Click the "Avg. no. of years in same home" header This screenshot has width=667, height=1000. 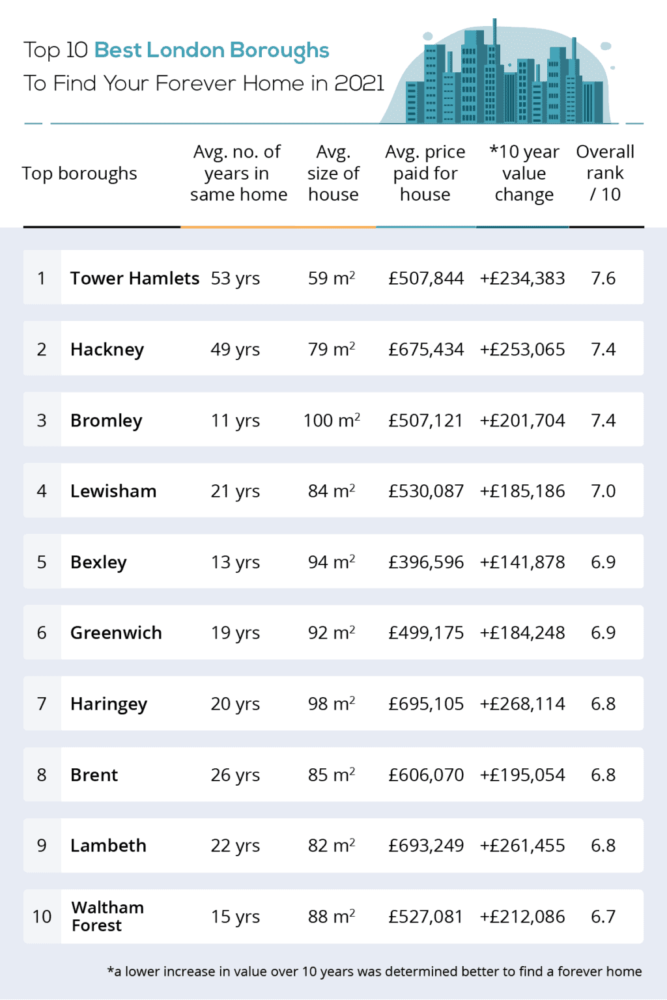point(238,173)
